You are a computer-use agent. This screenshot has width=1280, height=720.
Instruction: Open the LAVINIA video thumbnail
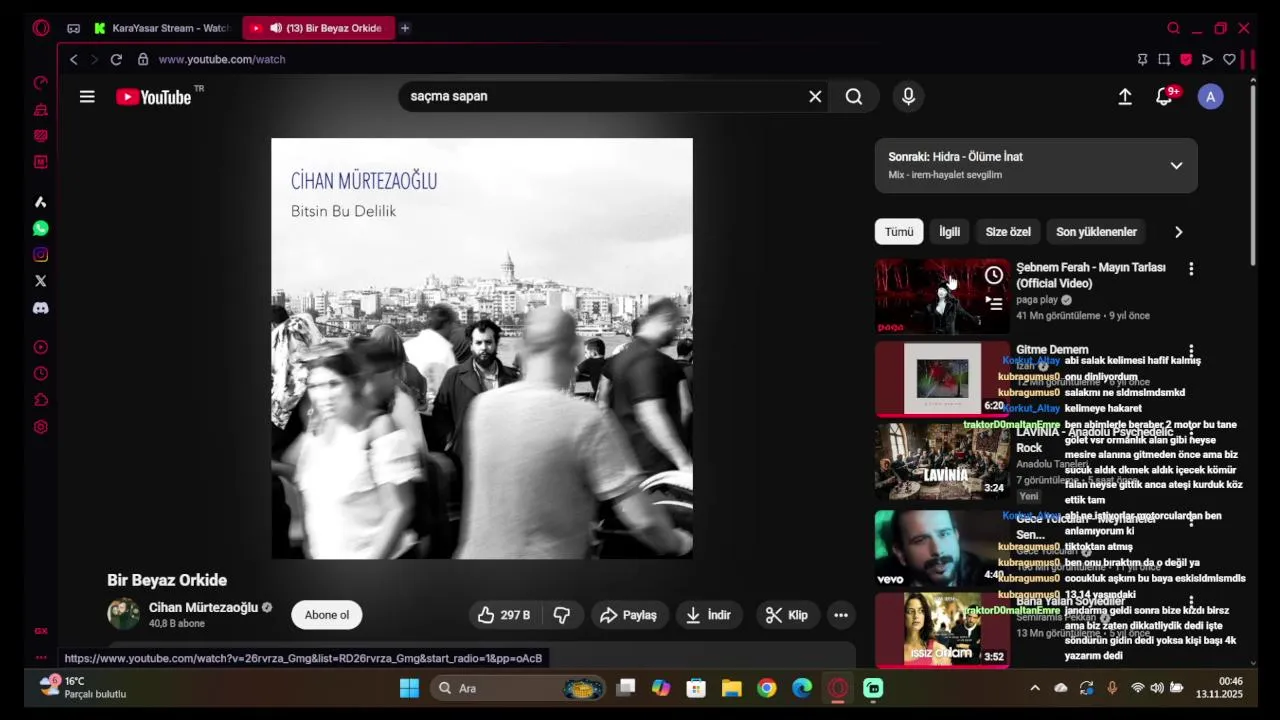[942, 461]
